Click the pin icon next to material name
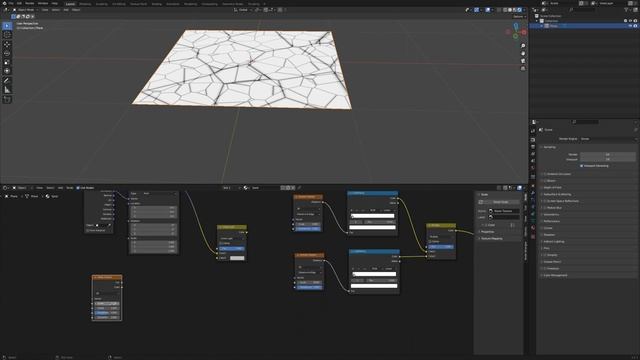 [x=299, y=188]
